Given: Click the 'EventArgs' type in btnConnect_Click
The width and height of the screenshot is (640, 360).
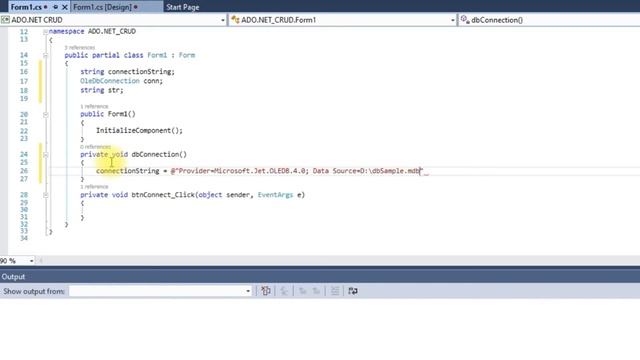Looking at the screenshot, I should [x=276, y=195].
